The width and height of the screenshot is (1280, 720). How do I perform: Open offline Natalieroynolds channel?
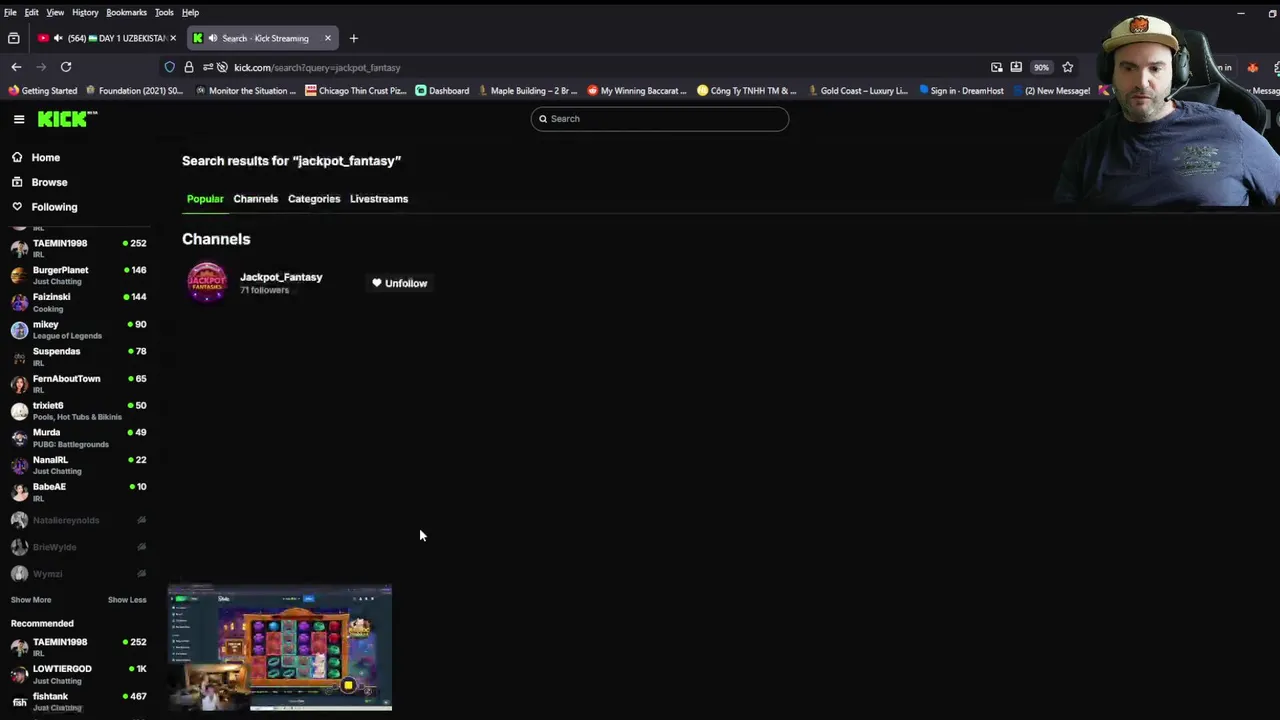pos(79,520)
